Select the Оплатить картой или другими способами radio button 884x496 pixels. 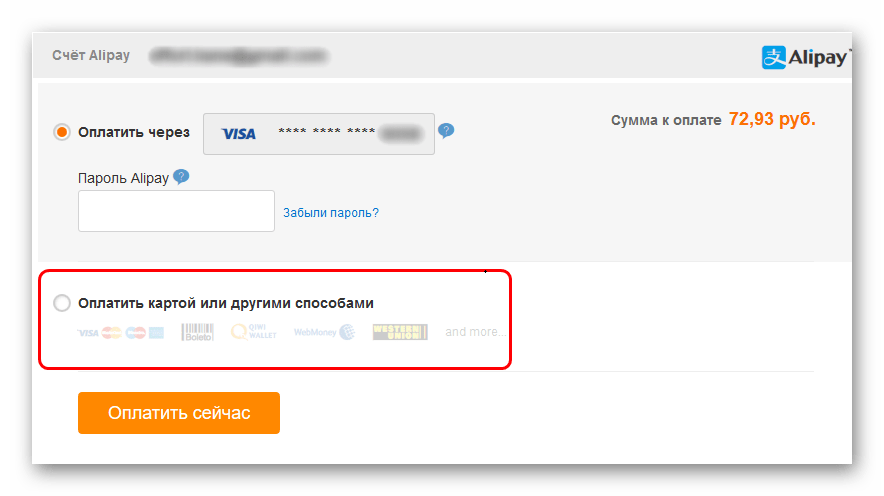pos(61,303)
